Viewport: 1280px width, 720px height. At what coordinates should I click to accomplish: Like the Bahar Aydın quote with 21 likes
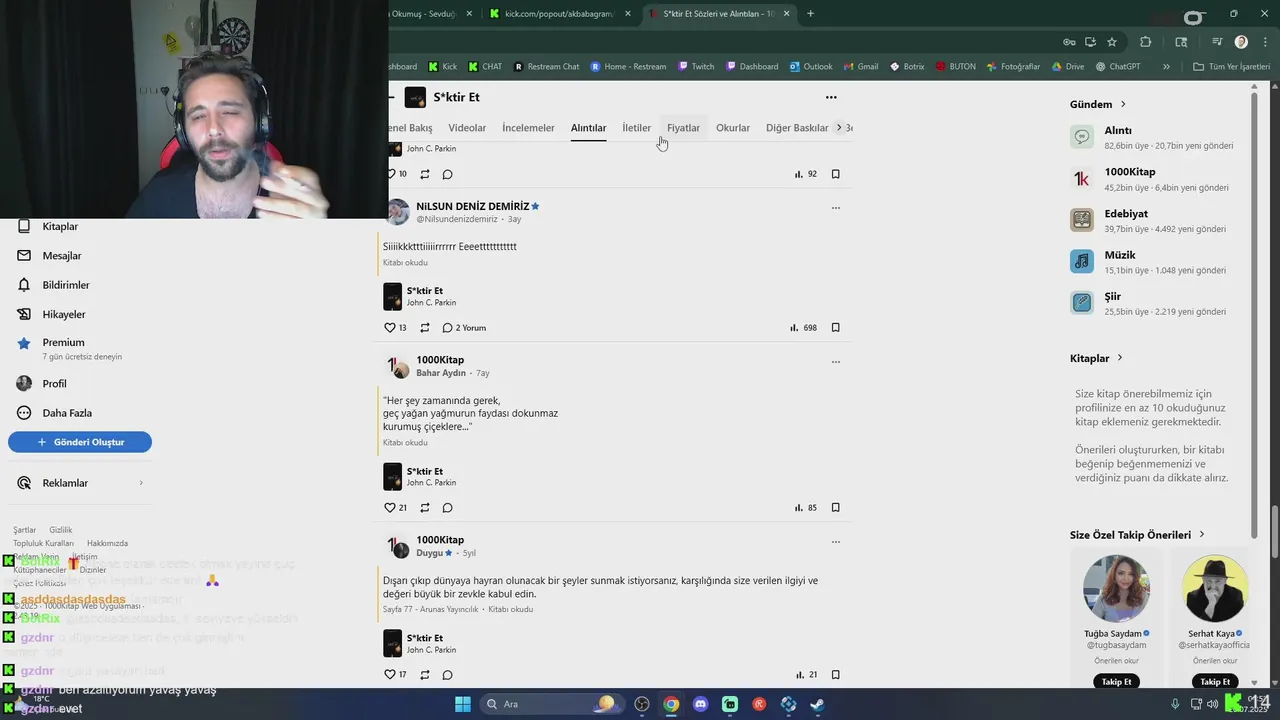tap(390, 508)
